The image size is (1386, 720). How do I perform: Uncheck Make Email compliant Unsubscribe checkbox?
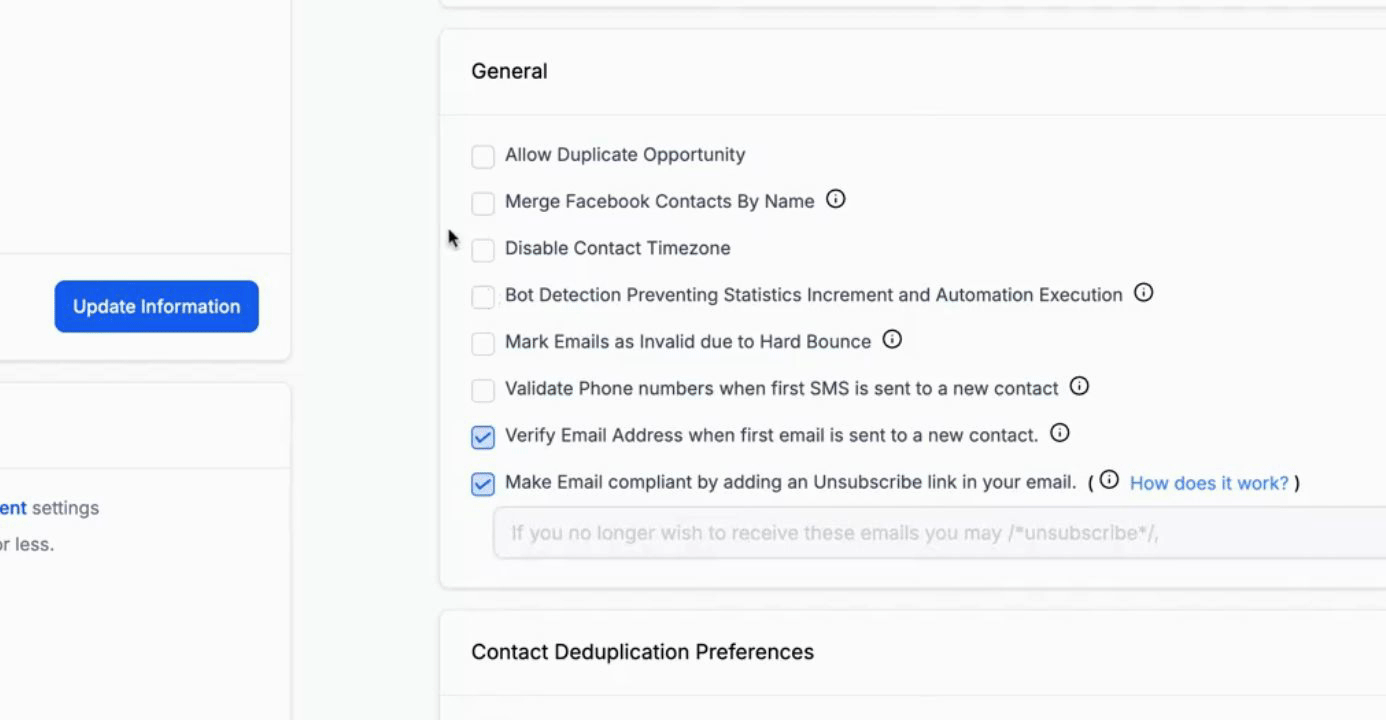pyautogui.click(x=483, y=484)
